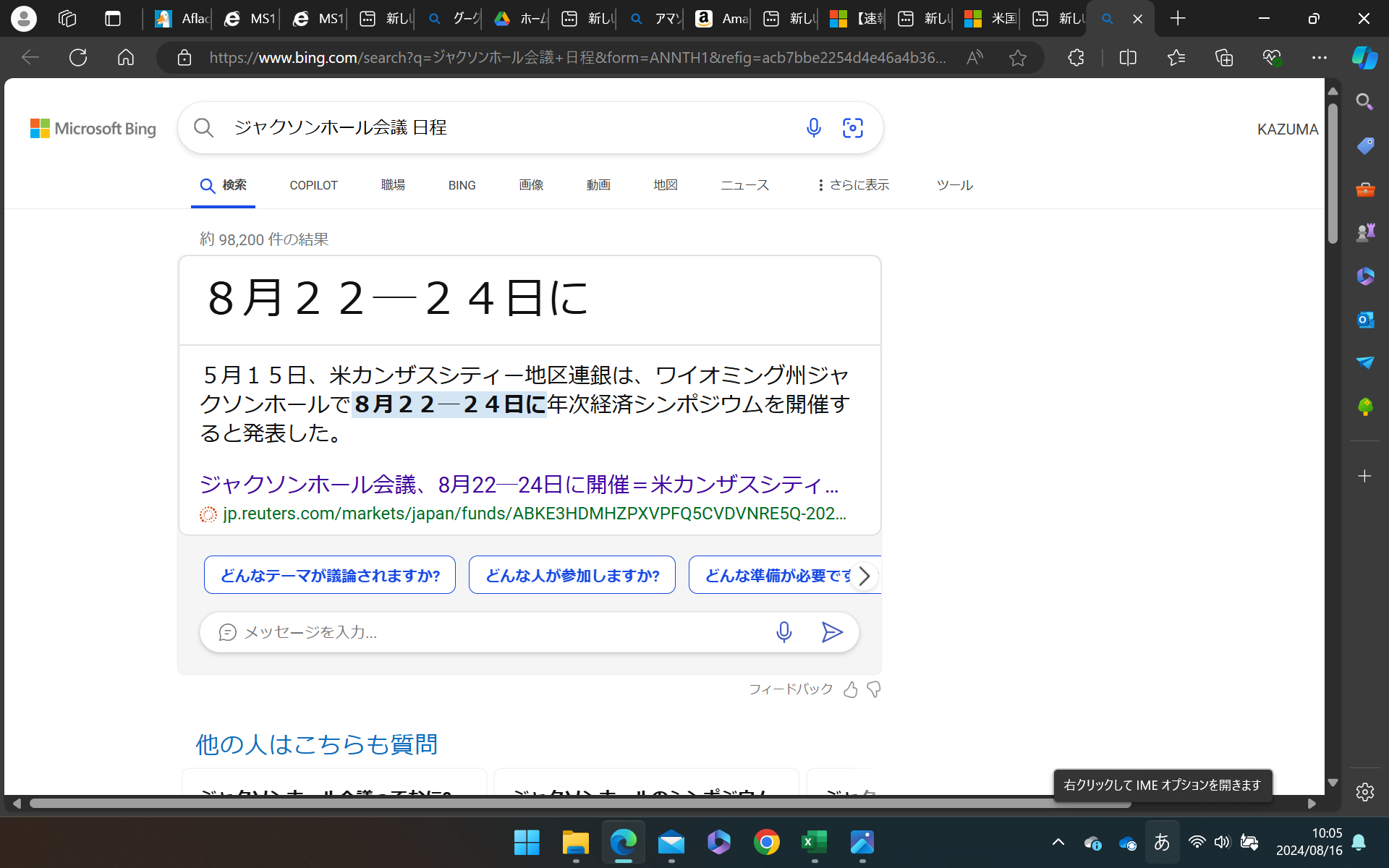Open tab actions menu icon
1389x868 pixels.
click(x=113, y=19)
